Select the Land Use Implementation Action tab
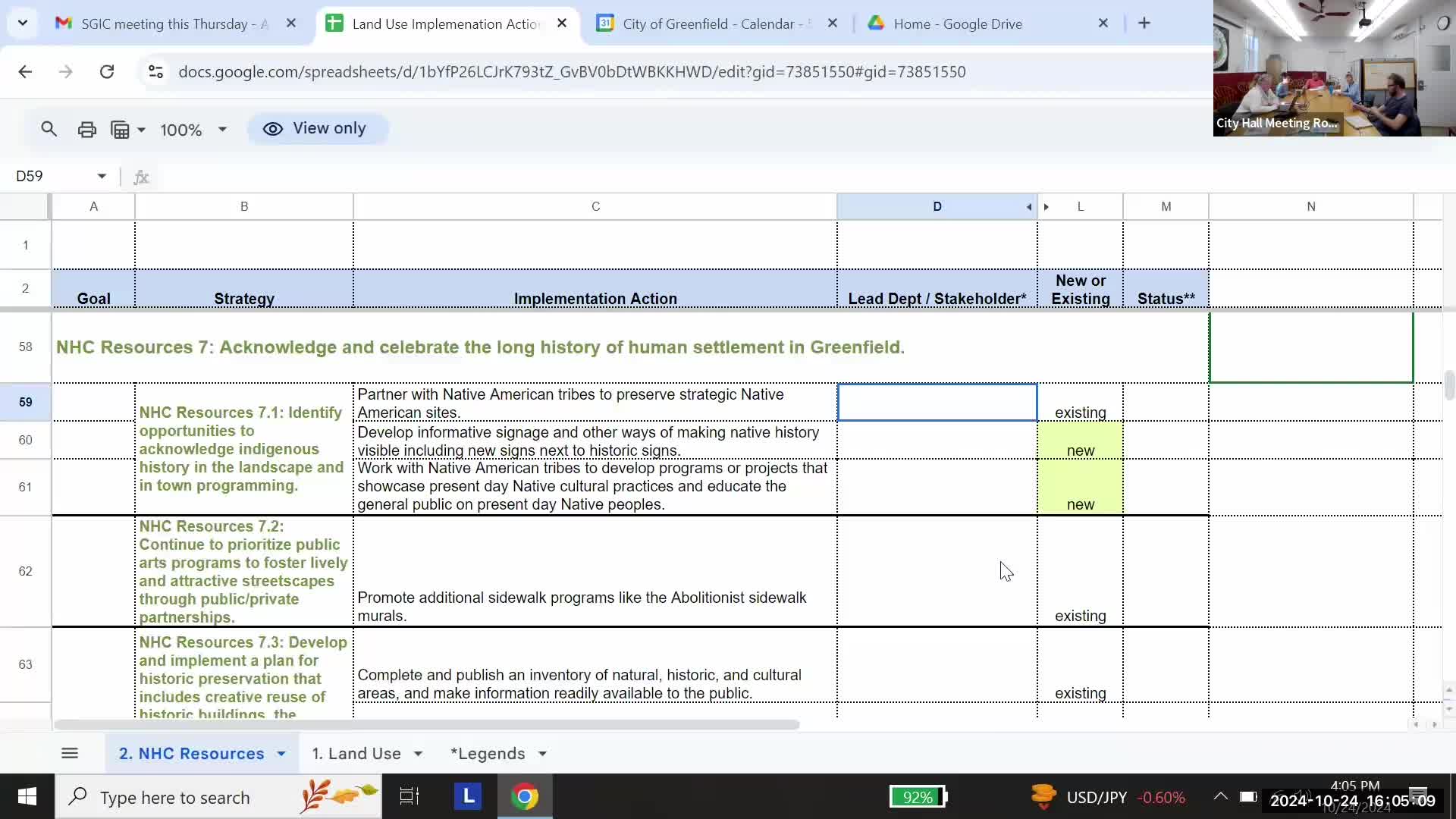This screenshot has width=1456, height=819. 447,24
